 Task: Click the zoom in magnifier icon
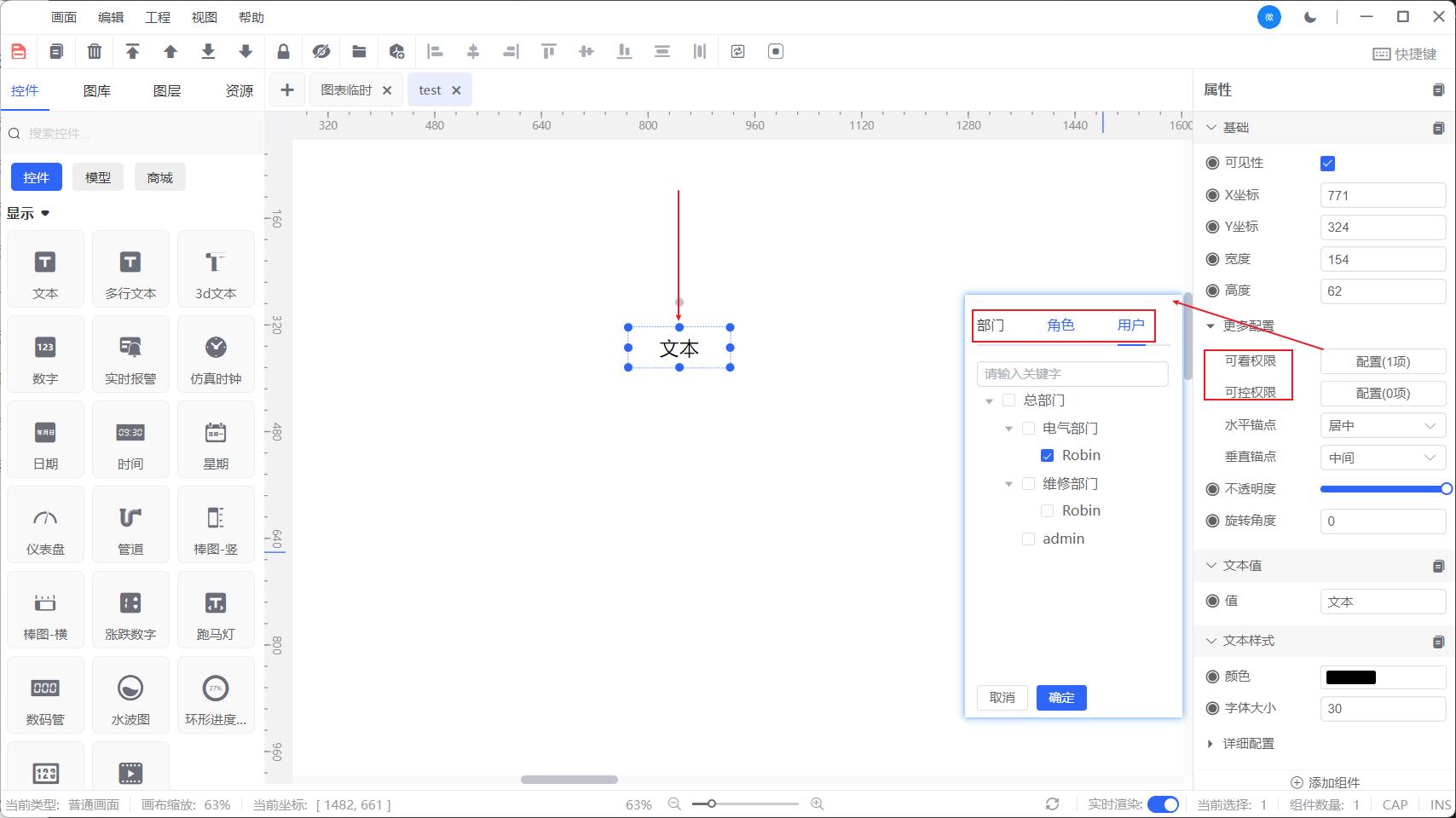817,804
